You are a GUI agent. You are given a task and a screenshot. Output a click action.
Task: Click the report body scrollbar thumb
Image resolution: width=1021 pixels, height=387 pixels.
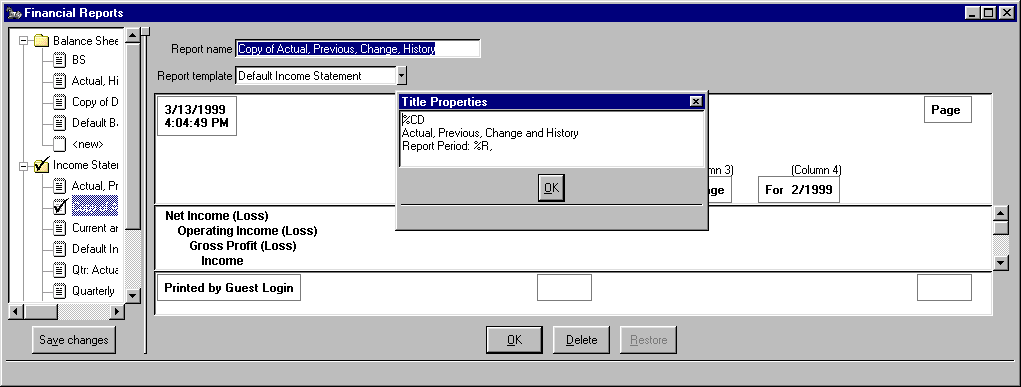pyautogui.click(x=1001, y=228)
